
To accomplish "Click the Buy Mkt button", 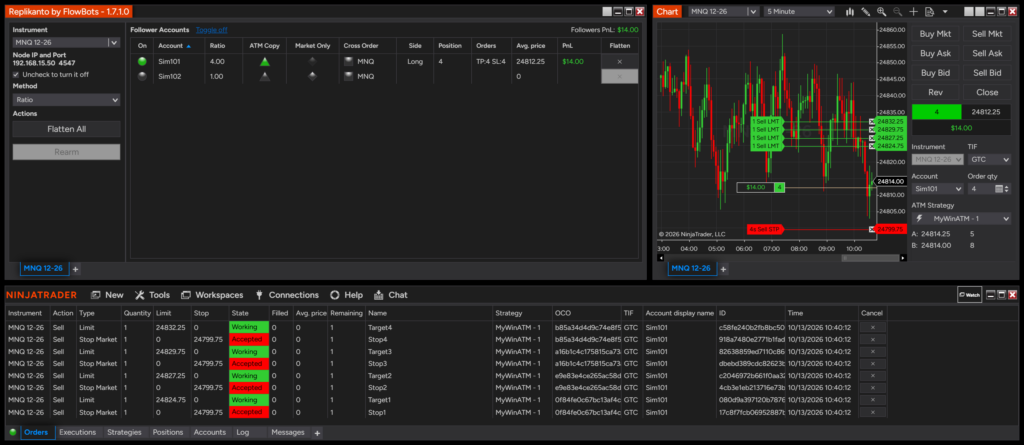I will [935, 34].
